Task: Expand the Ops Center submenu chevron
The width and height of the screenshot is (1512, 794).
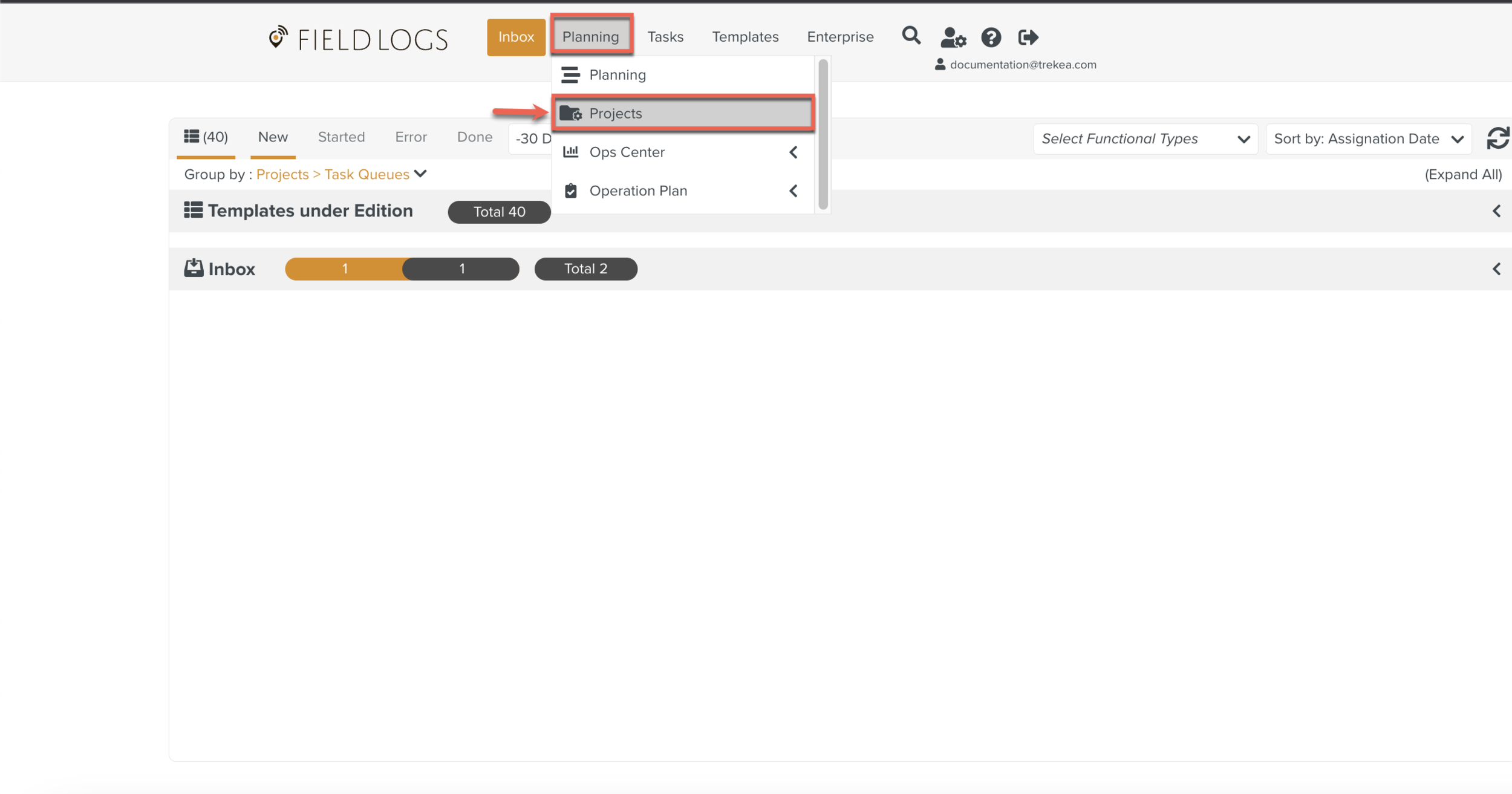Action: click(793, 152)
